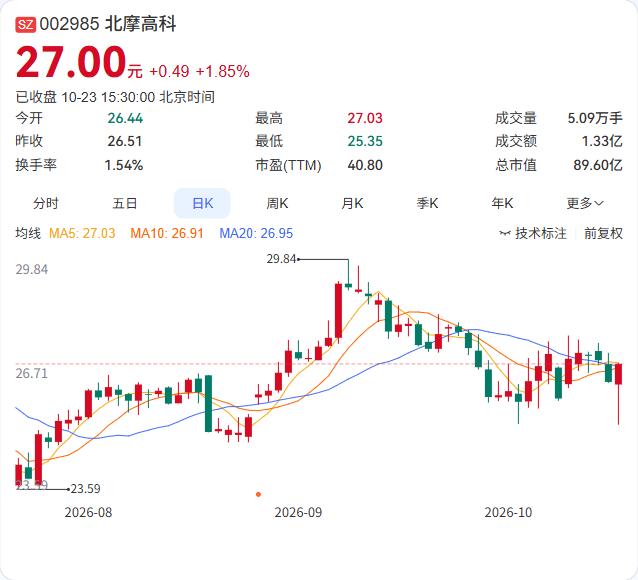Click the current price 27.00
This screenshot has width=638, height=580.
pyautogui.click(x=71, y=62)
